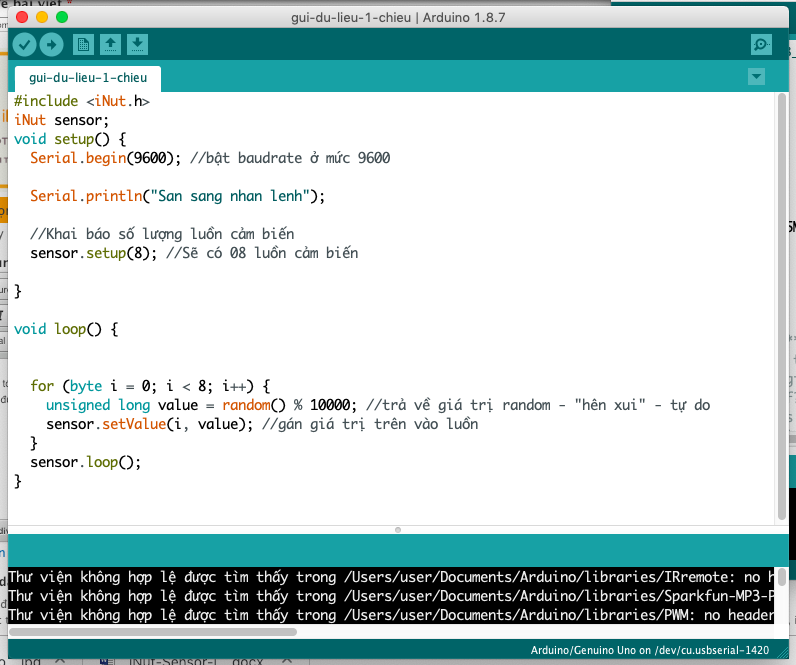
Task: Save the sketch with the Save icon
Action: pos(137,44)
